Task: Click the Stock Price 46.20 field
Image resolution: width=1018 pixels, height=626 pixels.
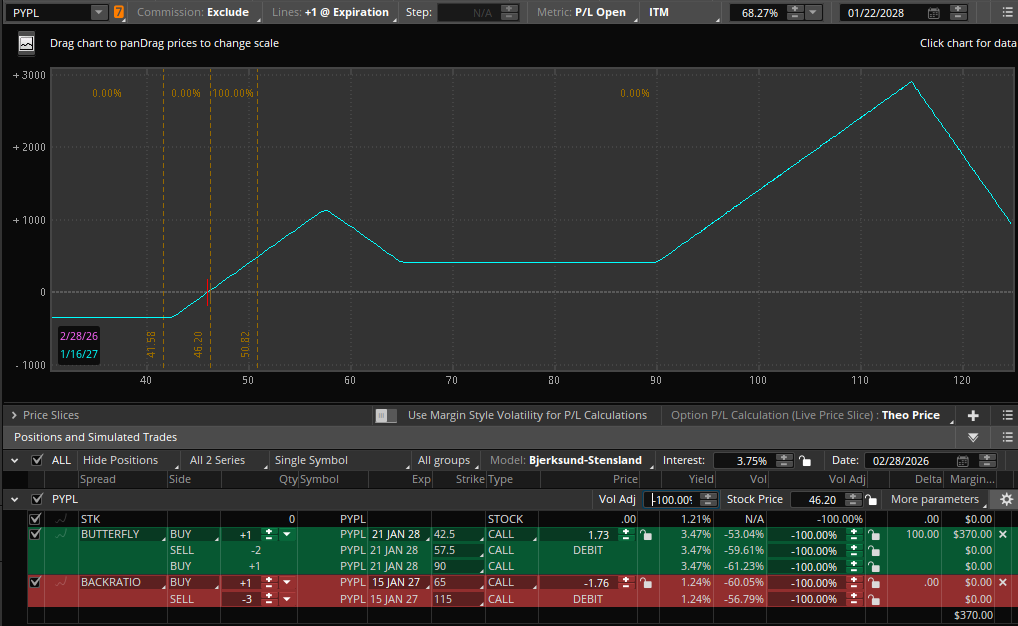Action: (x=817, y=499)
